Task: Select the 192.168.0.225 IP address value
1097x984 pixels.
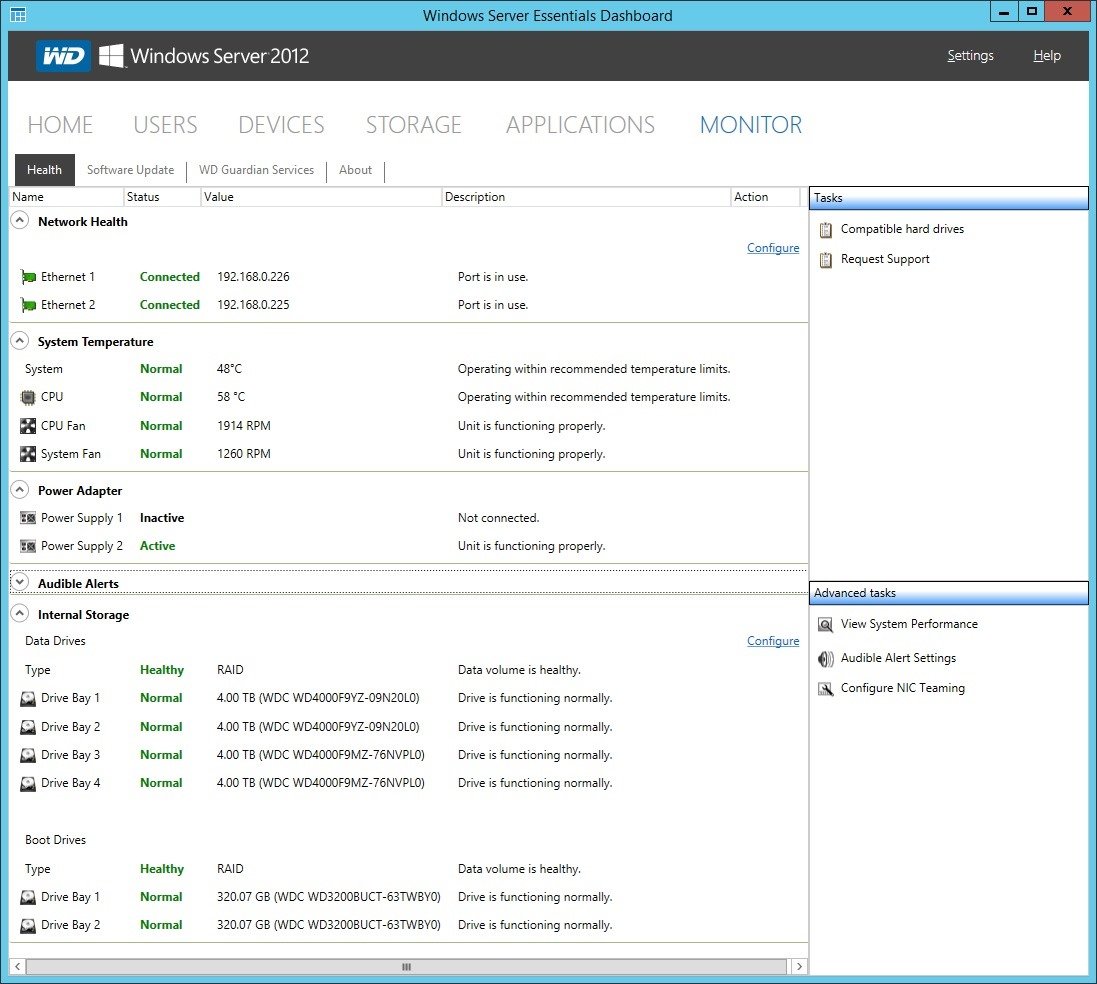Action: [x=253, y=305]
